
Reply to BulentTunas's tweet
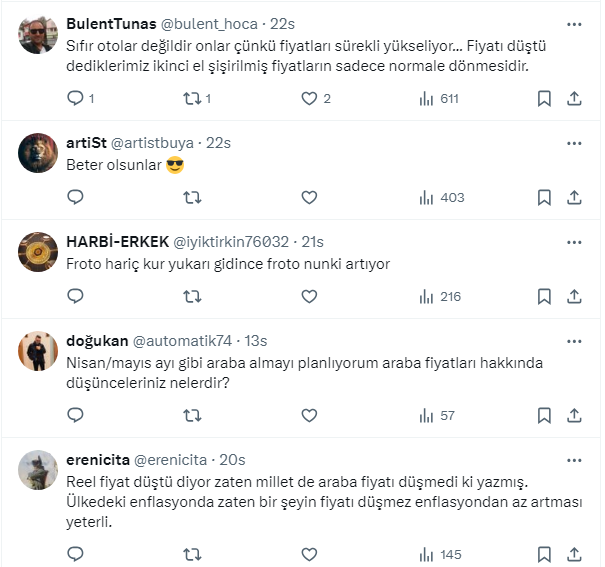point(75,98)
